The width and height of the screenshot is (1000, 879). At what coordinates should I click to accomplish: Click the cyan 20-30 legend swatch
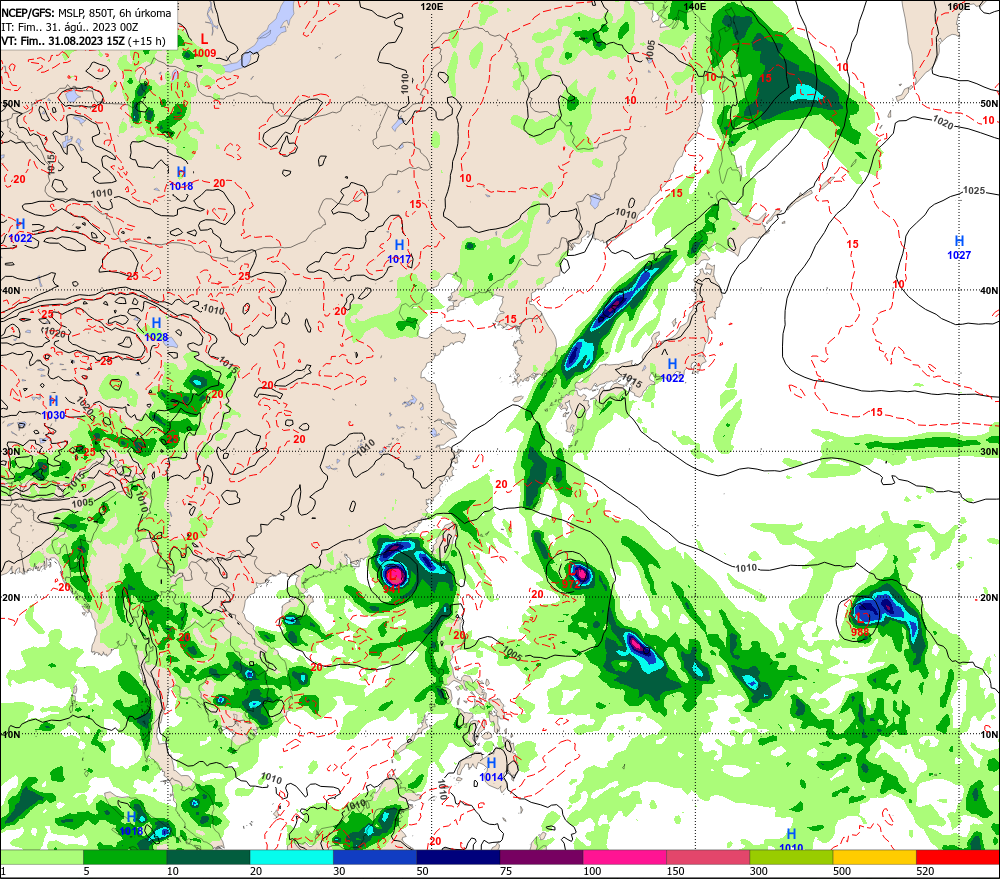(x=291, y=857)
